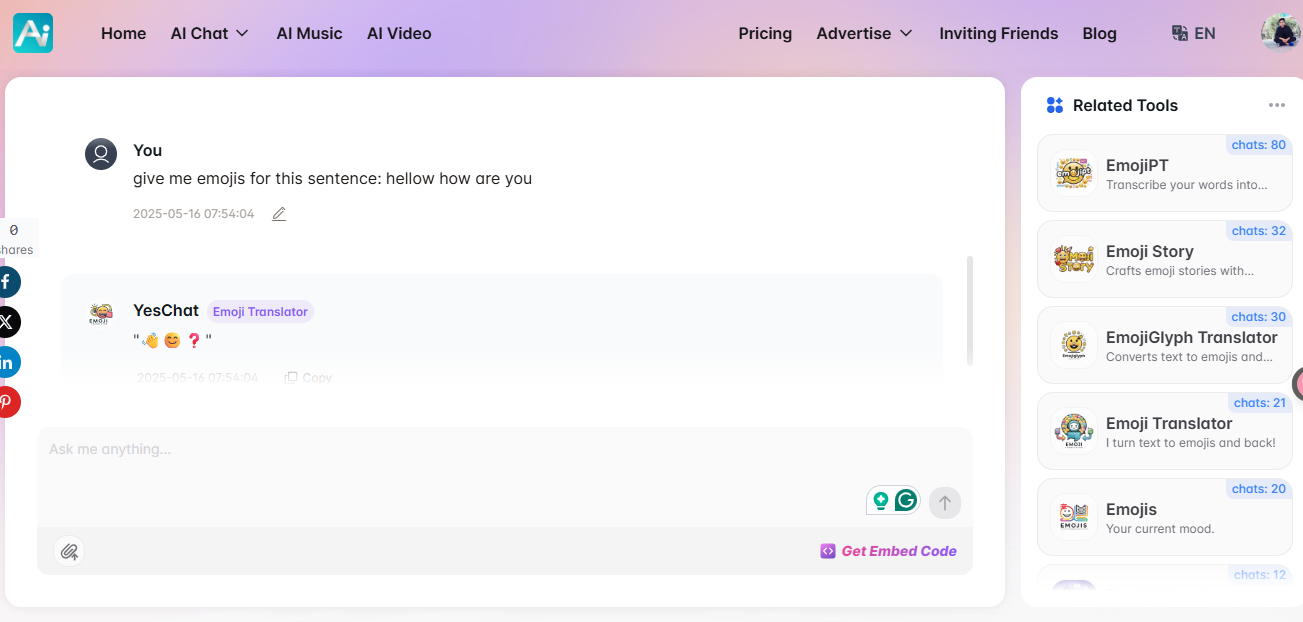Open the EmojiPT related tool
This screenshot has width=1303, height=622.
tap(1164, 173)
